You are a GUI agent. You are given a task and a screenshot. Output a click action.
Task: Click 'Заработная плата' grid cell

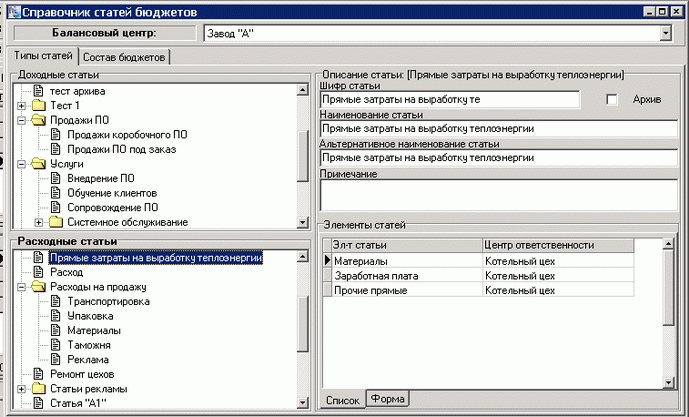click(x=407, y=276)
